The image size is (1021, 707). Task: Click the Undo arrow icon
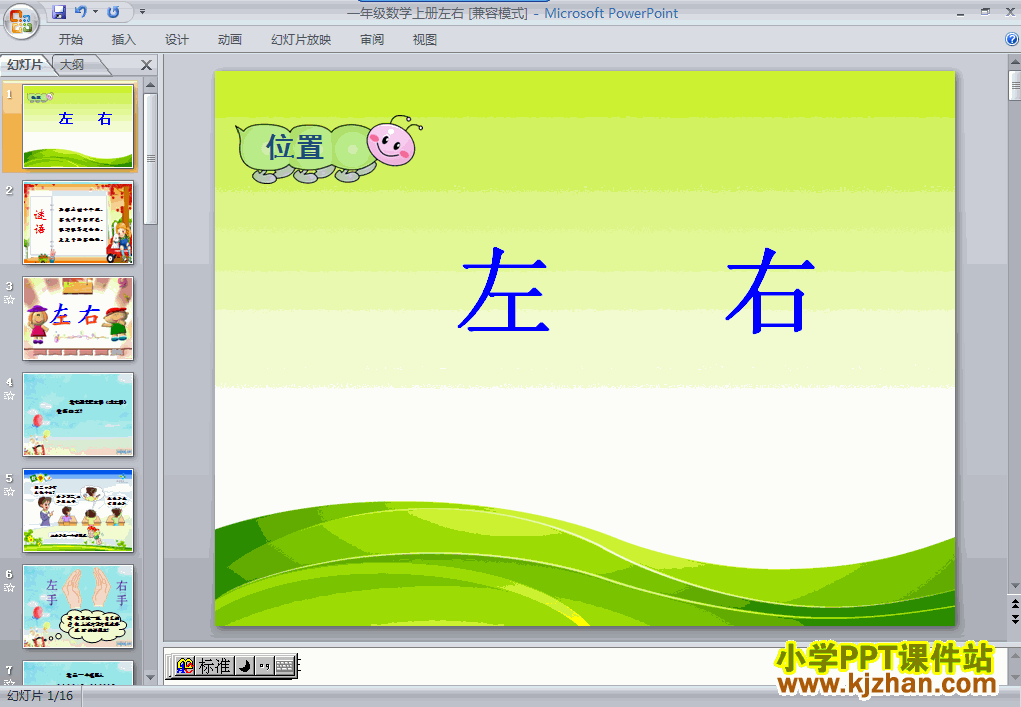pos(80,12)
